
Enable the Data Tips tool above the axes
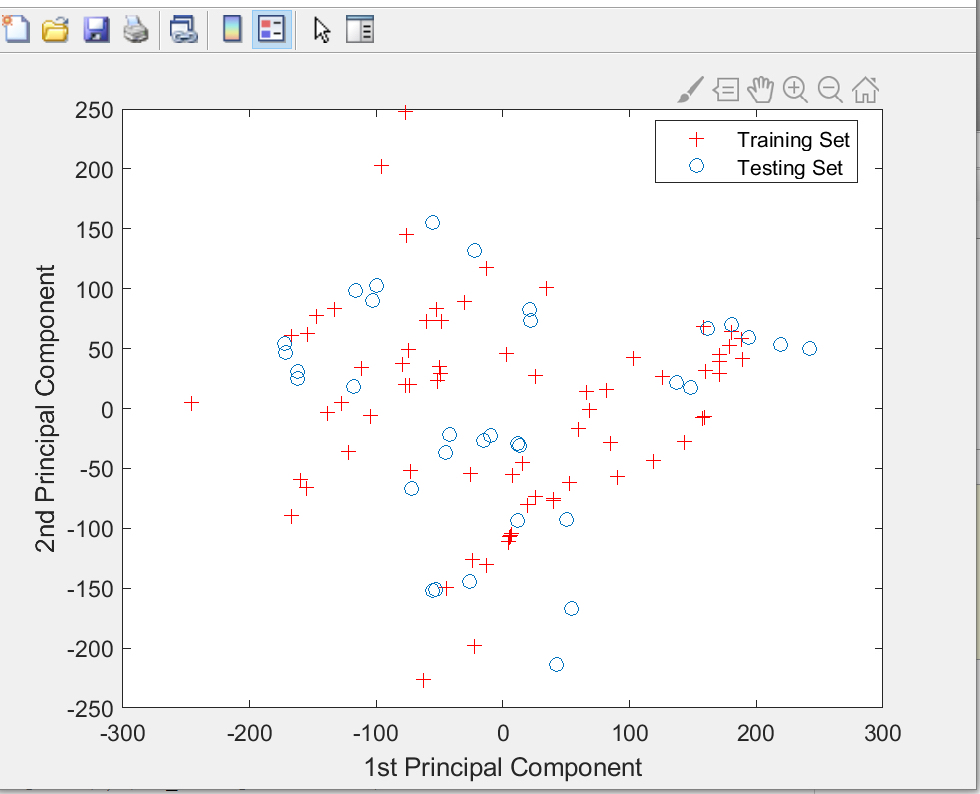click(726, 89)
